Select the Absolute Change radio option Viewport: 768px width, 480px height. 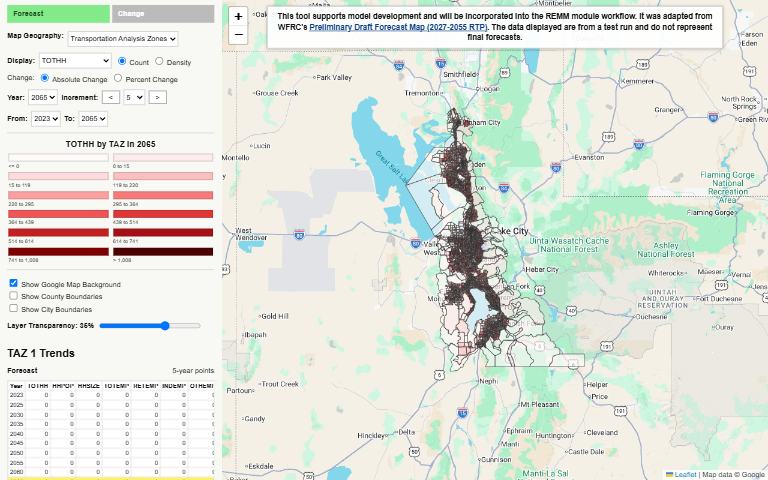[45, 78]
